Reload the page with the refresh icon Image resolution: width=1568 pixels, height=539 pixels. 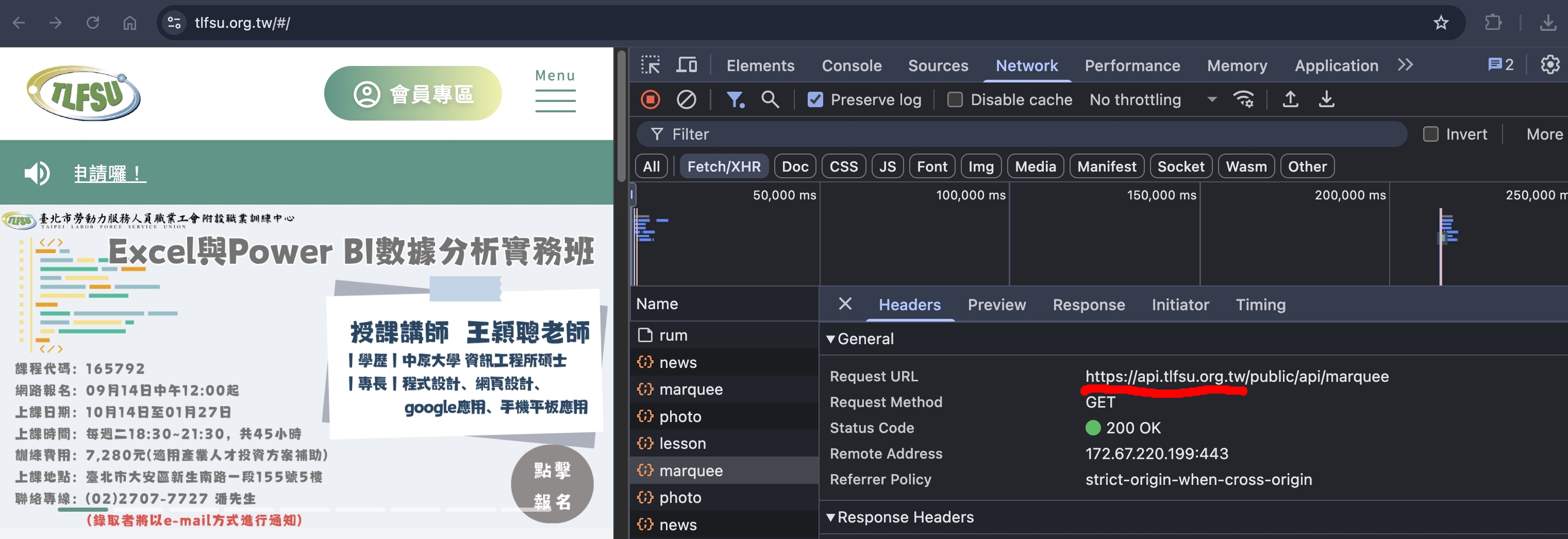(x=92, y=23)
